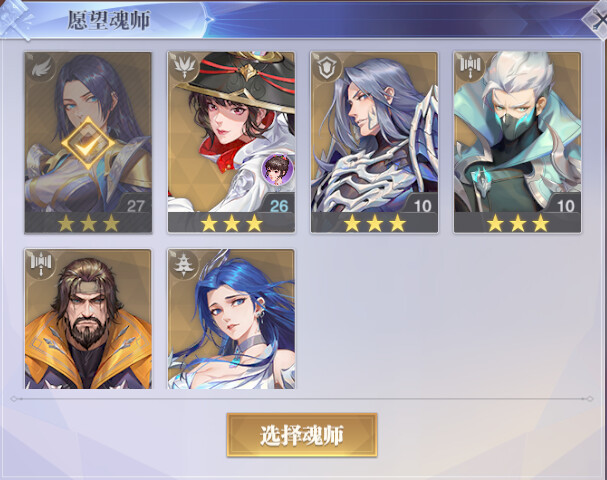Click the three stars under masked man card
Viewport: 607px width, 480px height.
(x=518, y=223)
